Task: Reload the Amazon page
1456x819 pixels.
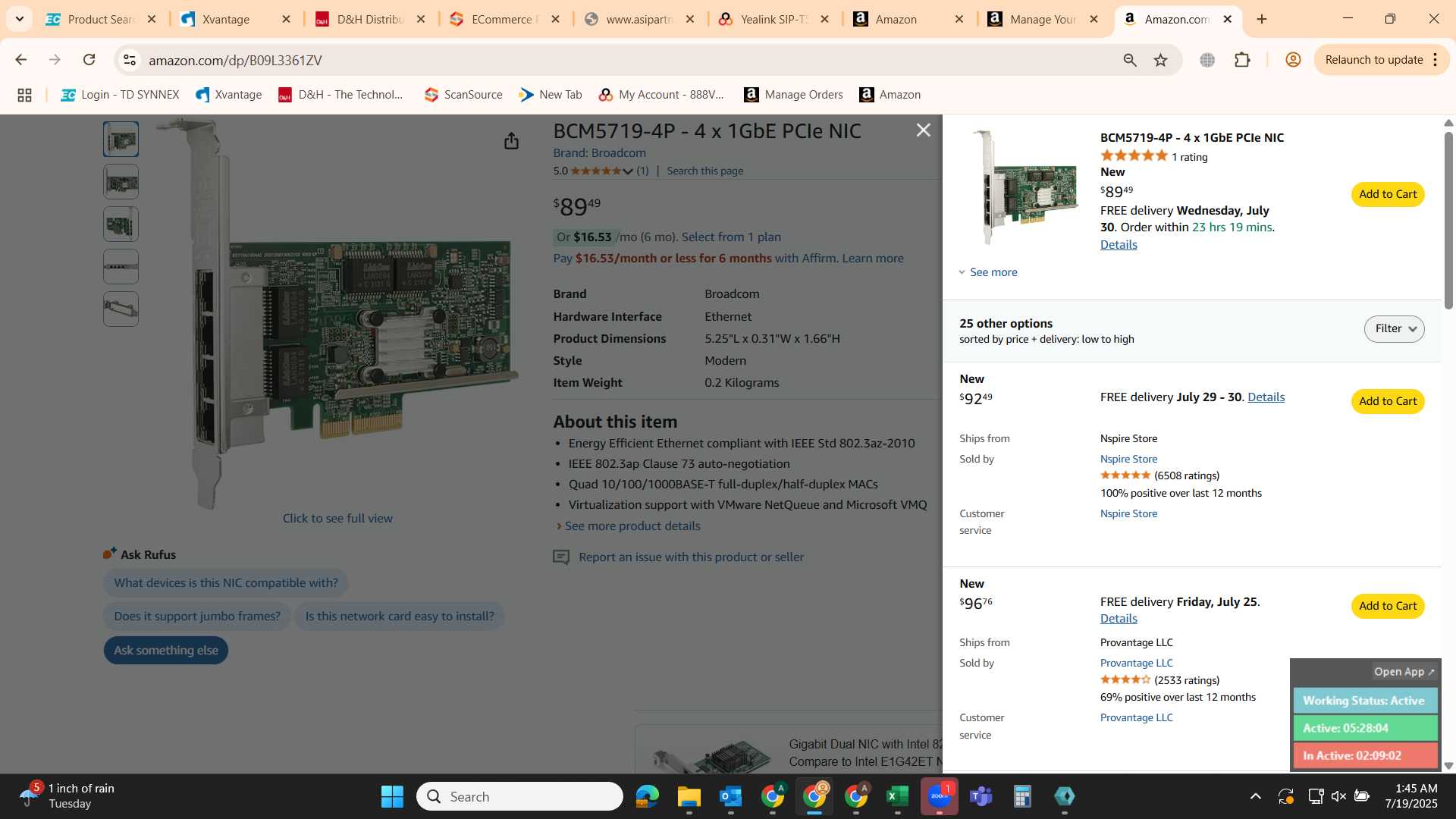Action: 89,60
